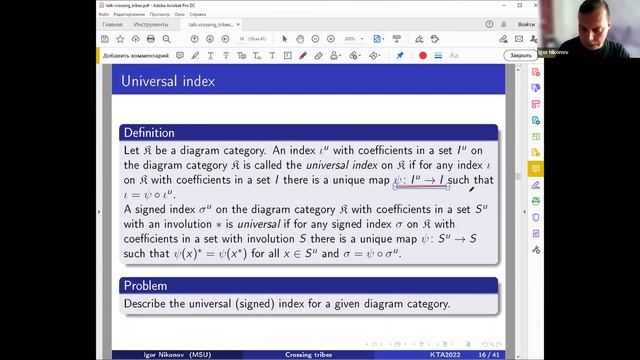The image size is (640, 360).
Task: Switch to the Главная tab
Action: tap(112, 24)
